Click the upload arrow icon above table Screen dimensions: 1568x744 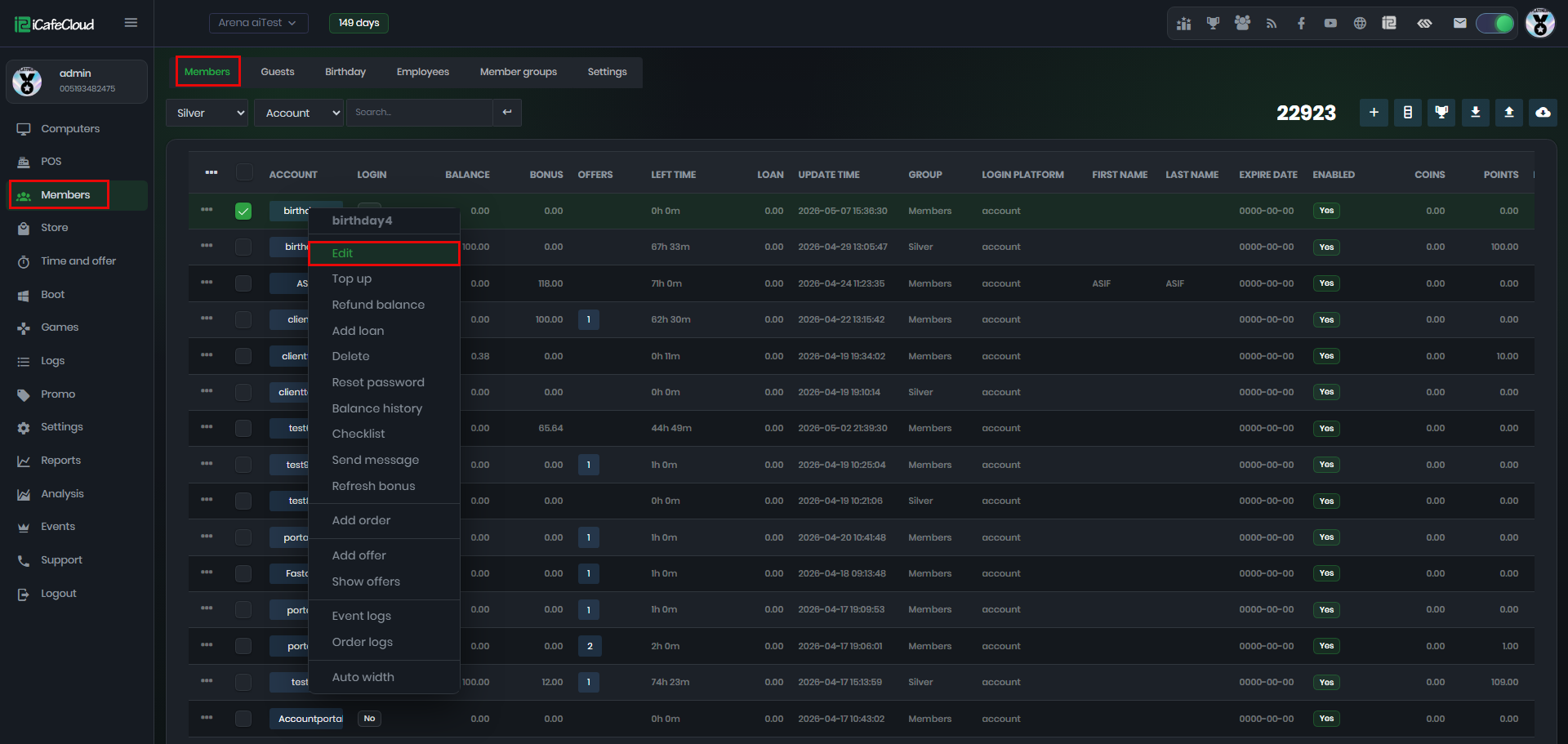pos(1509,113)
